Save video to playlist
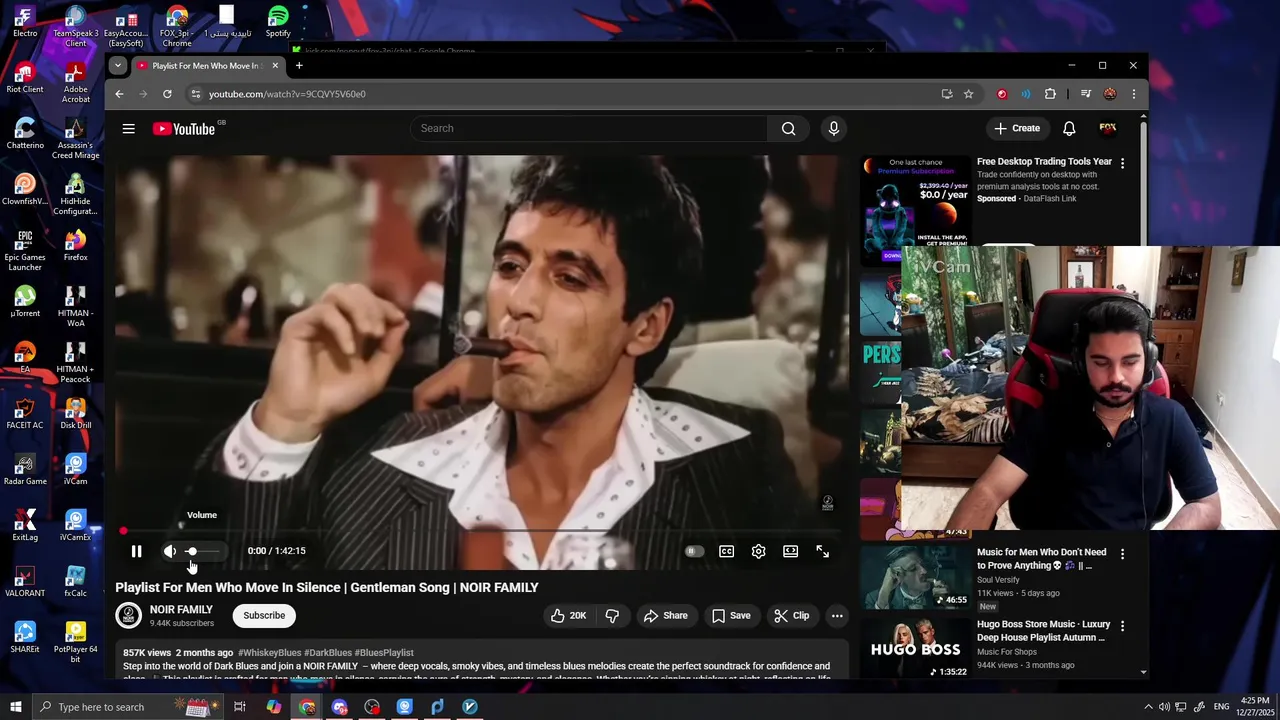The height and width of the screenshot is (720, 1280). coord(730,615)
